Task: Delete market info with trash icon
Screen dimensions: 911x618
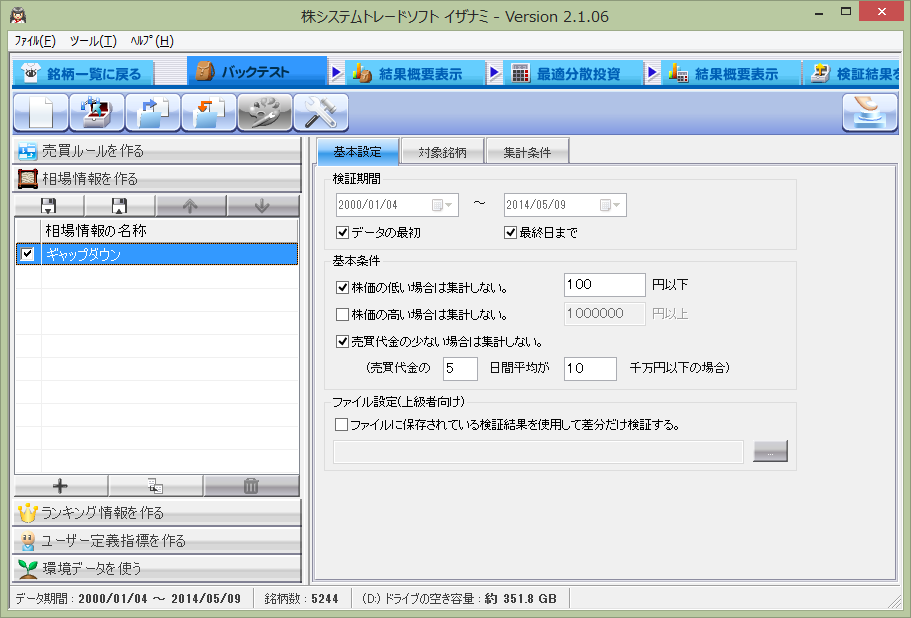Action: pos(251,486)
